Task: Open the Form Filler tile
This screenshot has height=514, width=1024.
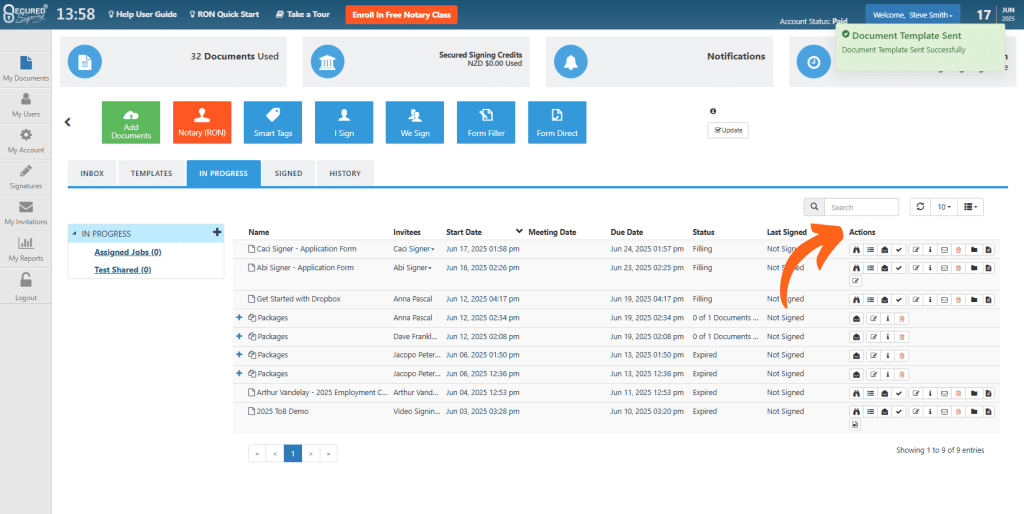Action: point(486,122)
